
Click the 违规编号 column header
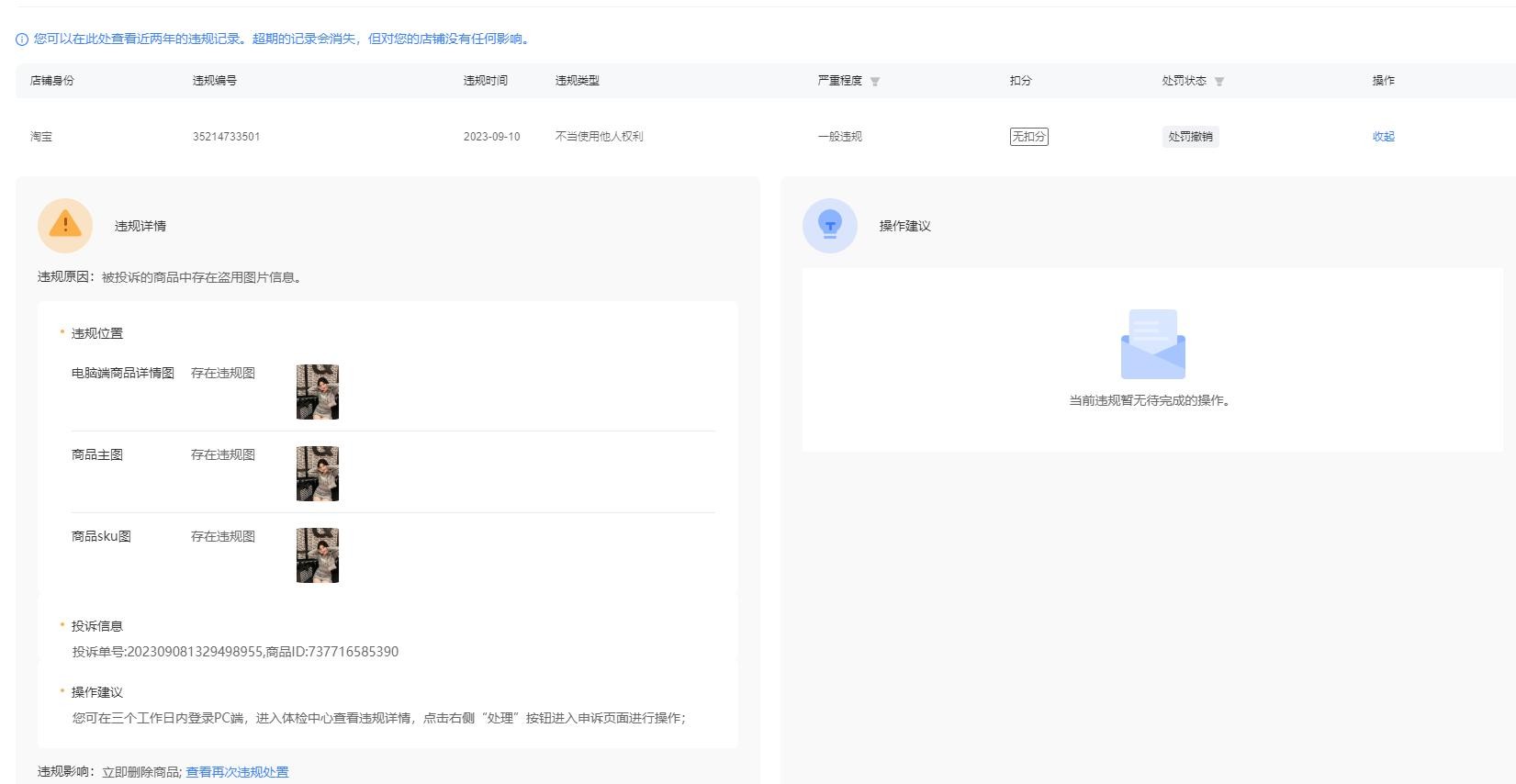[215, 81]
